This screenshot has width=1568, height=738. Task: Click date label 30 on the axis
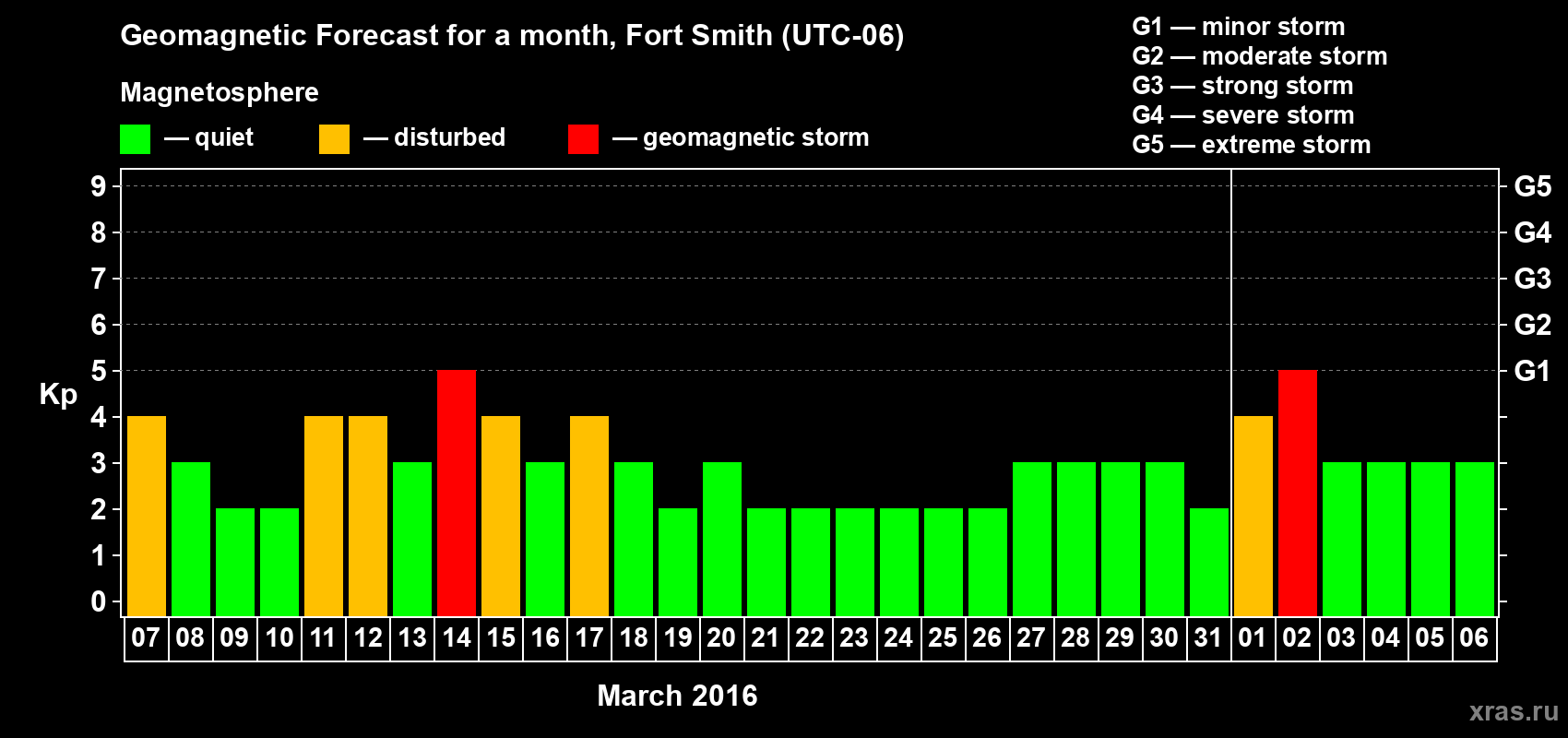[1164, 637]
